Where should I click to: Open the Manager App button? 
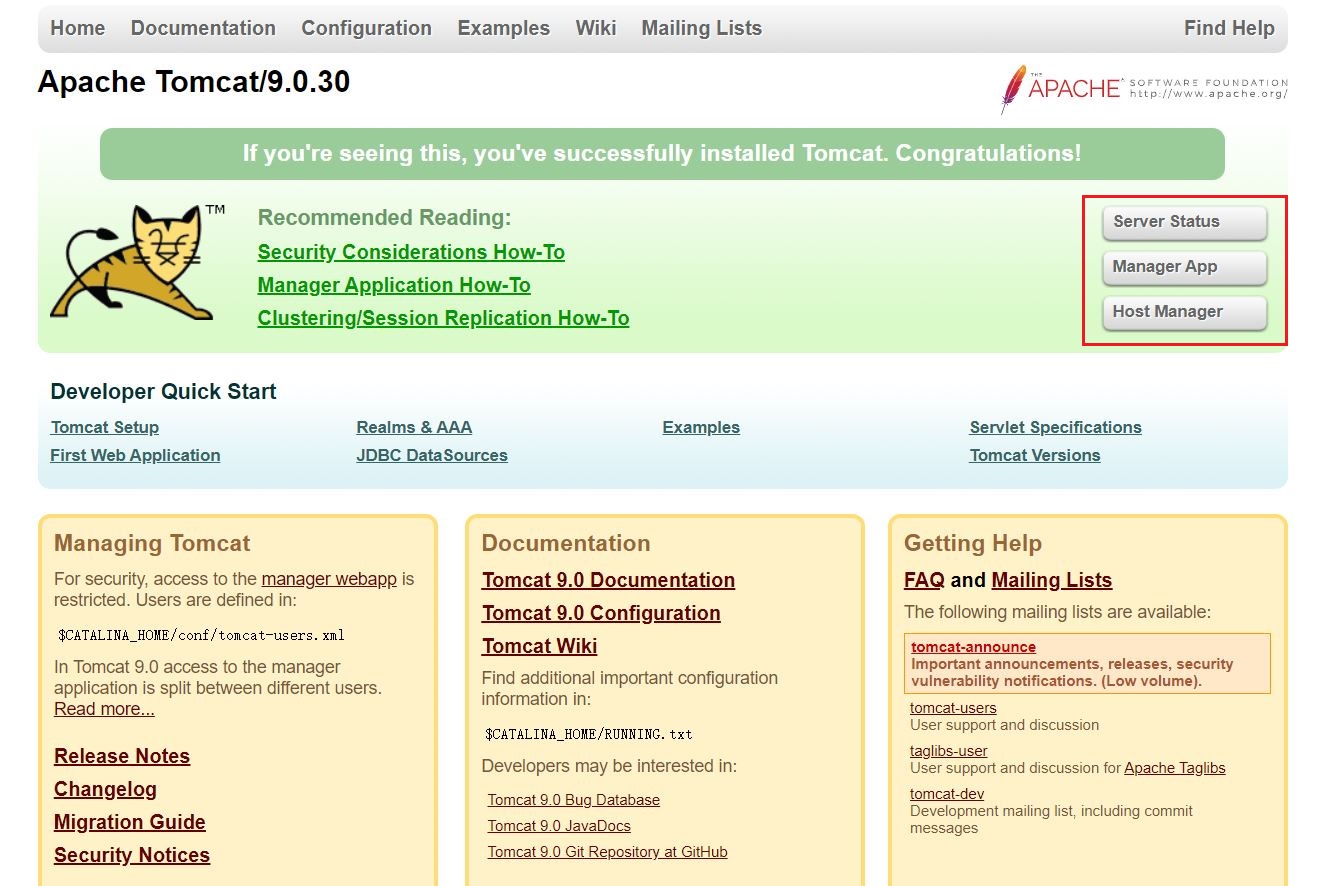pyautogui.click(x=1184, y=267)
